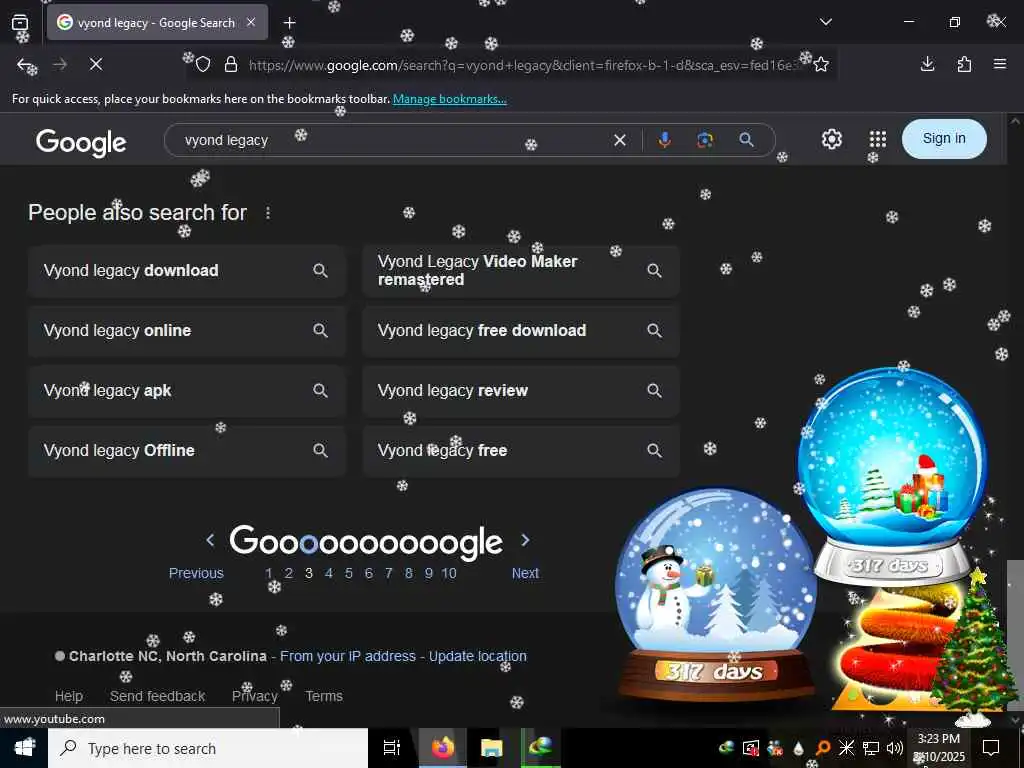This screenshot has width=1024, height=768.
Task: Click the left chevron beside Gooooogle logo
Action: click(x=210, y=540)
